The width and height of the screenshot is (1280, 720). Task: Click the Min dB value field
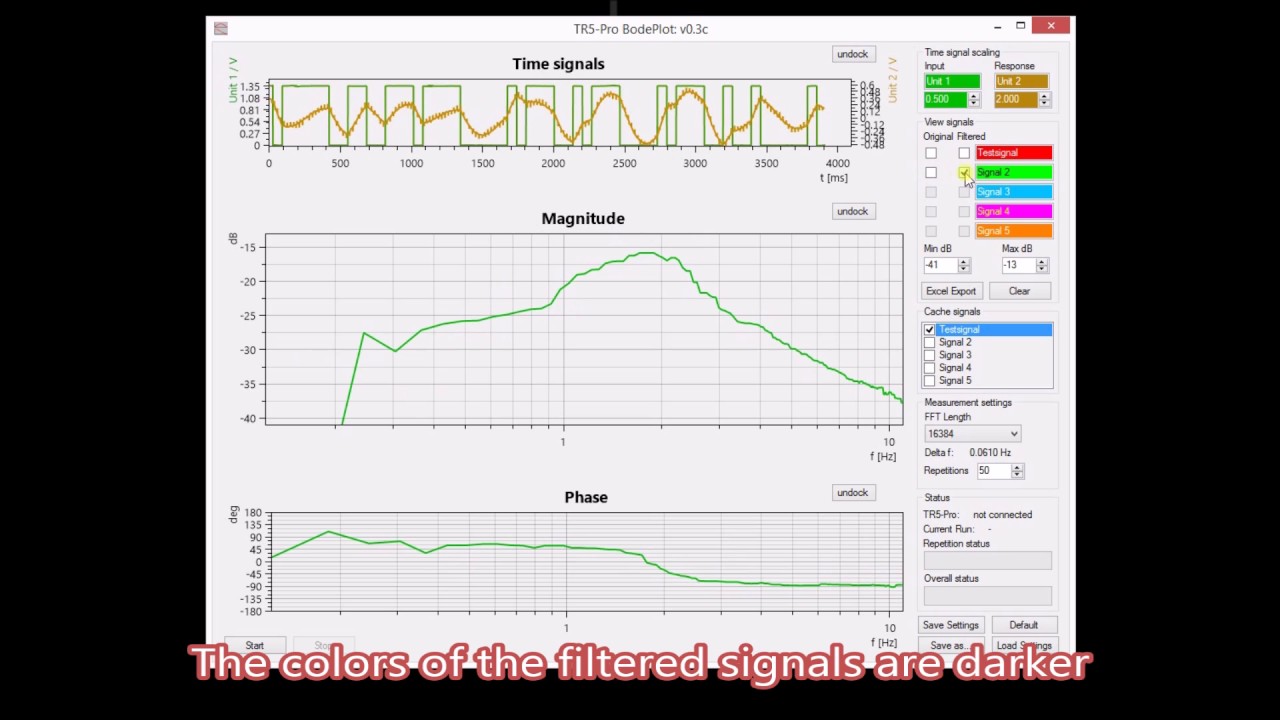940,265
